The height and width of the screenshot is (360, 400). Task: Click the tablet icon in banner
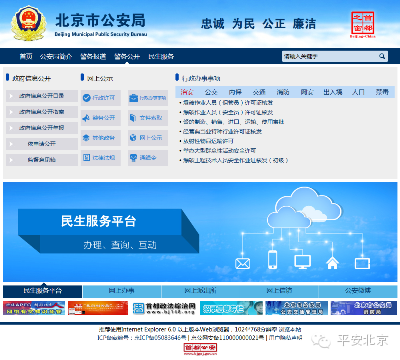click(362, 263)
